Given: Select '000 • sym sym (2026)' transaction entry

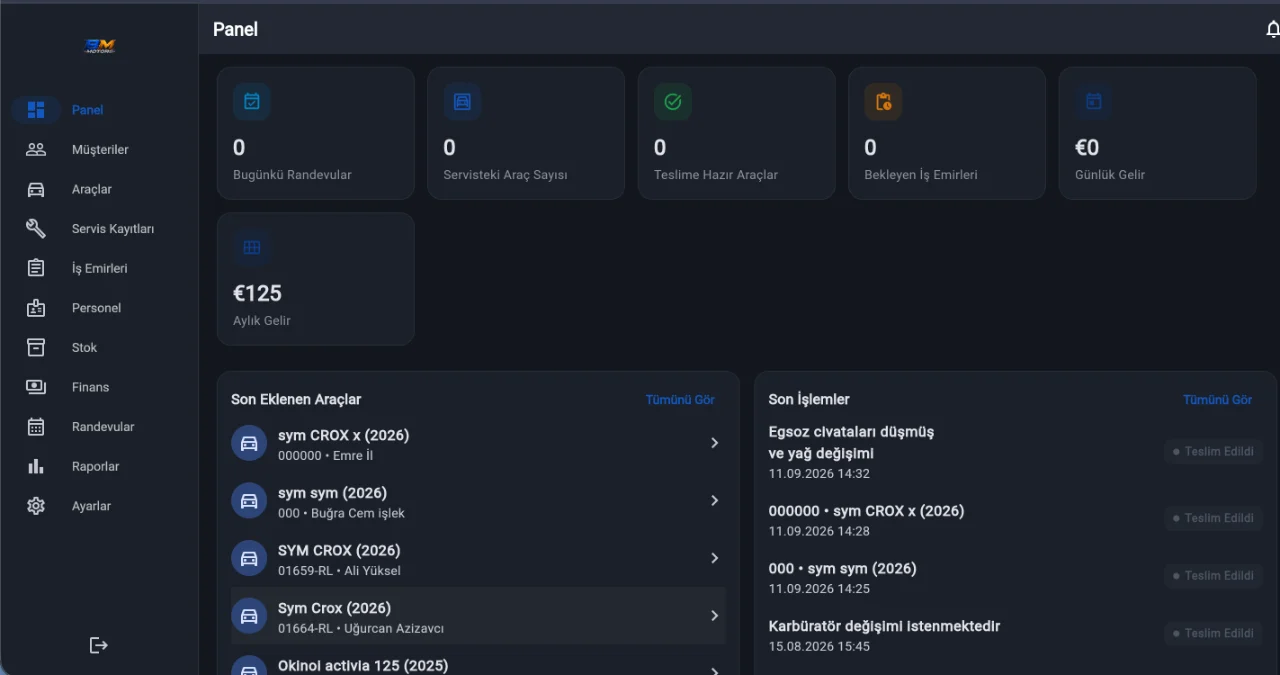Looking at the screenshot, I should click(842, 568).
